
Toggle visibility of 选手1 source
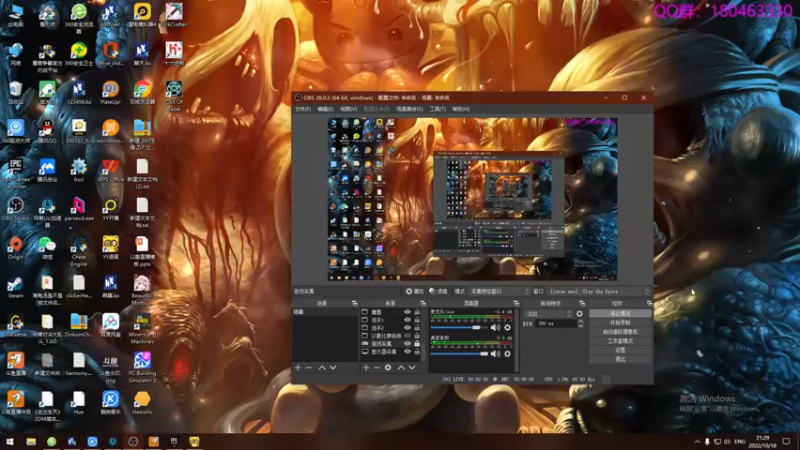coord(407,320)
